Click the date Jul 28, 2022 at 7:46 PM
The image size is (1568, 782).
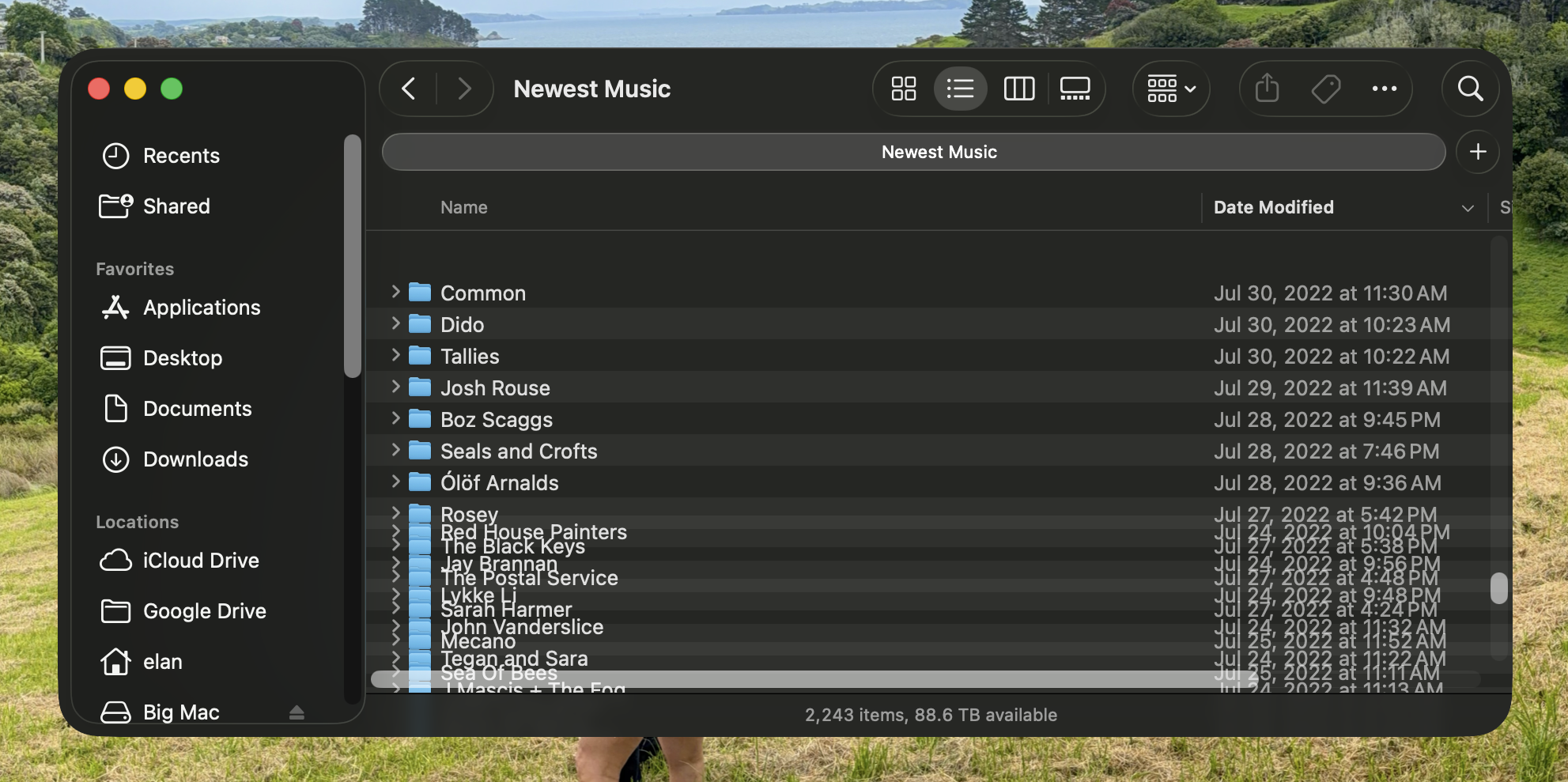tap(1327, 451)
